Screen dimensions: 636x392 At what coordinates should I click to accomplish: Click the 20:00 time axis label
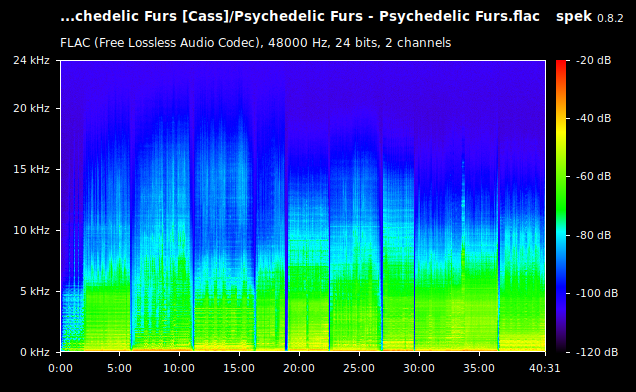click(299, 368)
